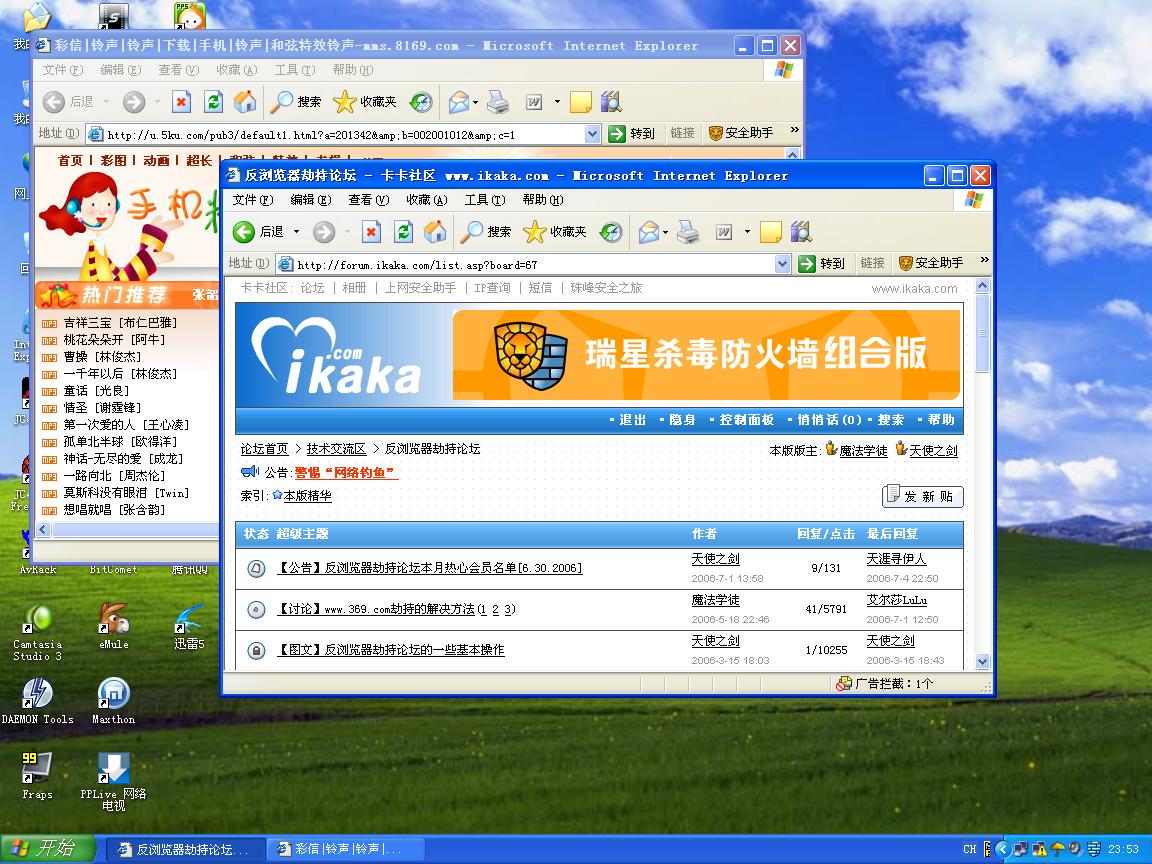Open Favorites (收藏夹) in ringtone 8169 window

[x=364, y=101]
